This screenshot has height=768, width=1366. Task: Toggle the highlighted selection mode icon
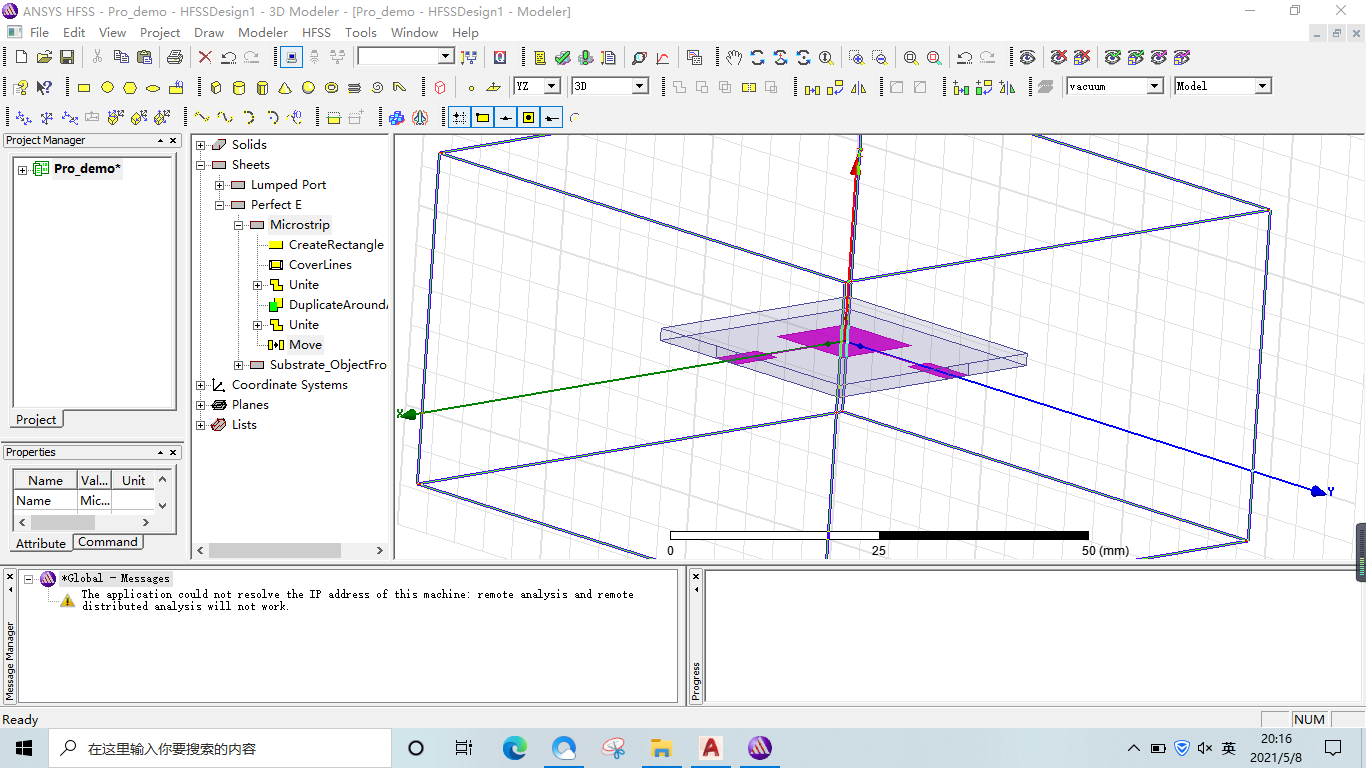(288, 57)
